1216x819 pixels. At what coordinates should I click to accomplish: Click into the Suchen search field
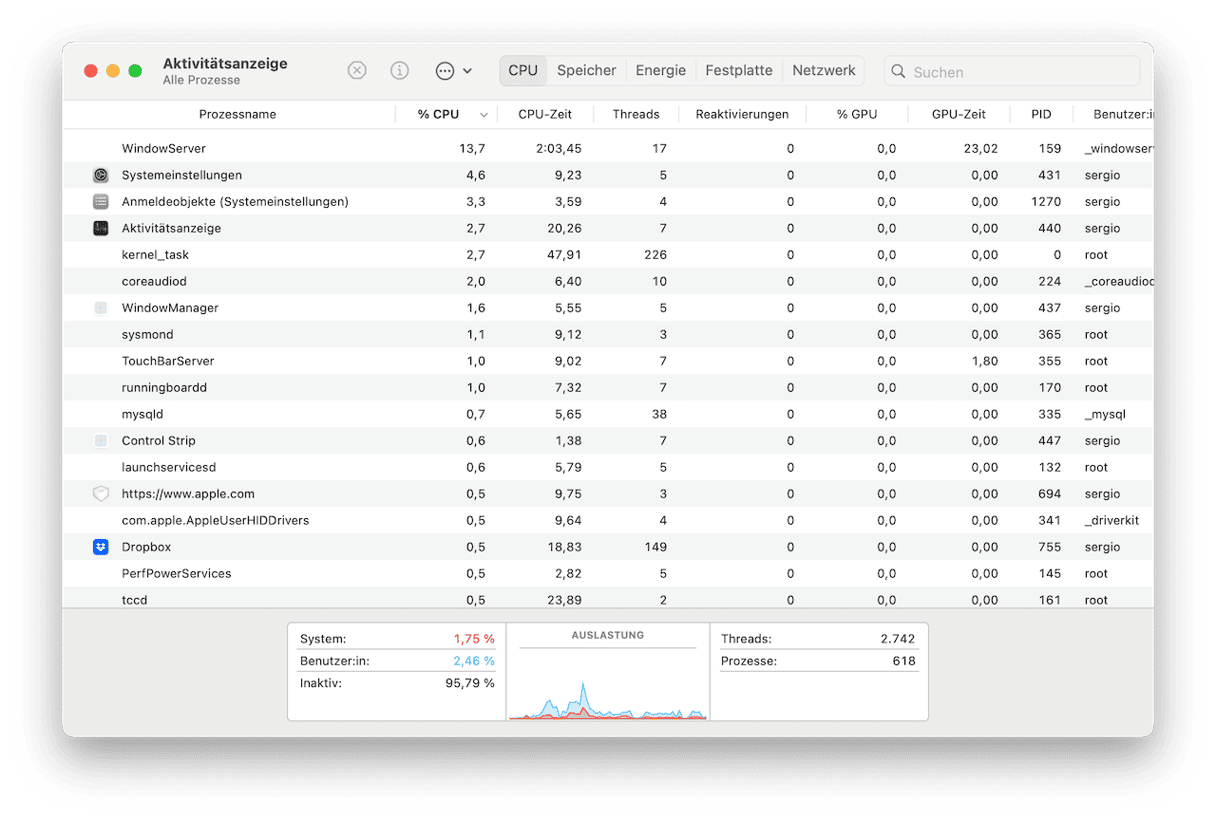[1020, 72]
